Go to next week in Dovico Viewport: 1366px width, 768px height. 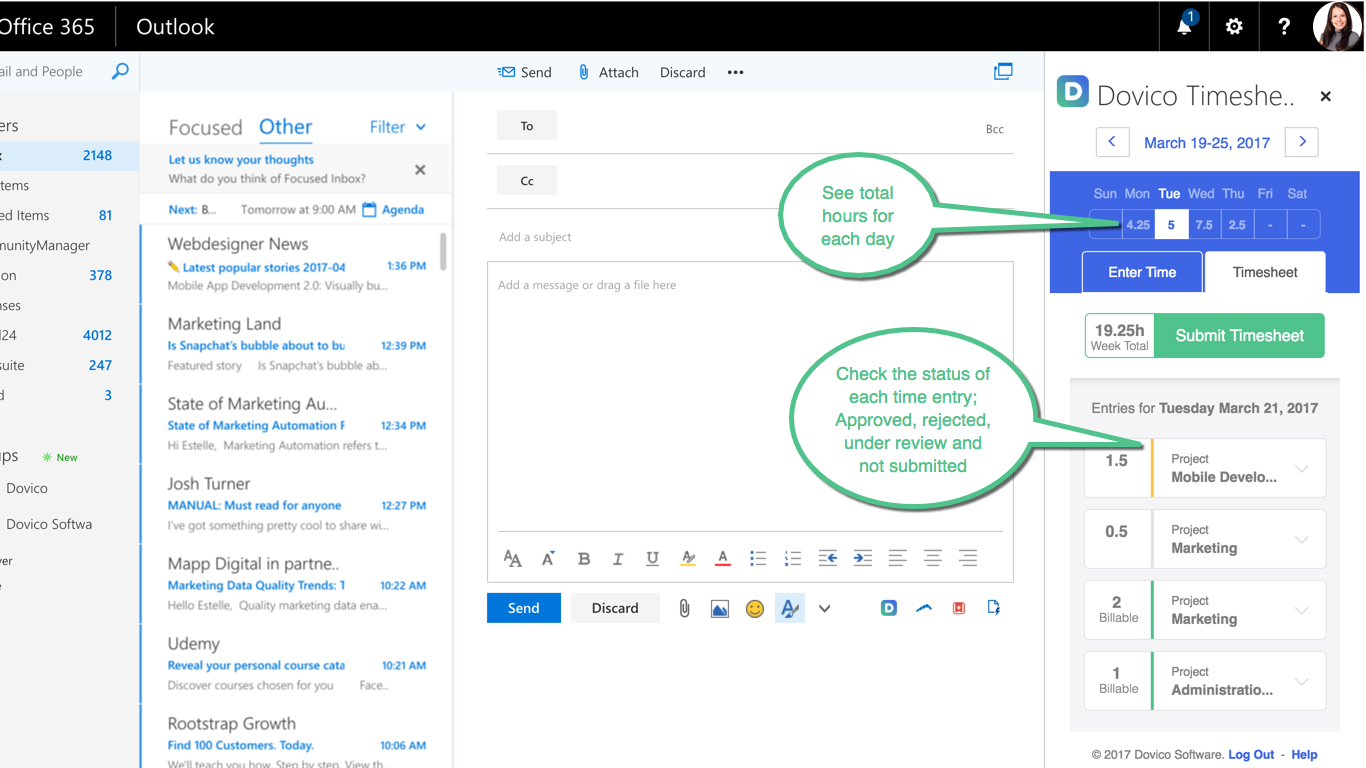(x=1301, y=142)
